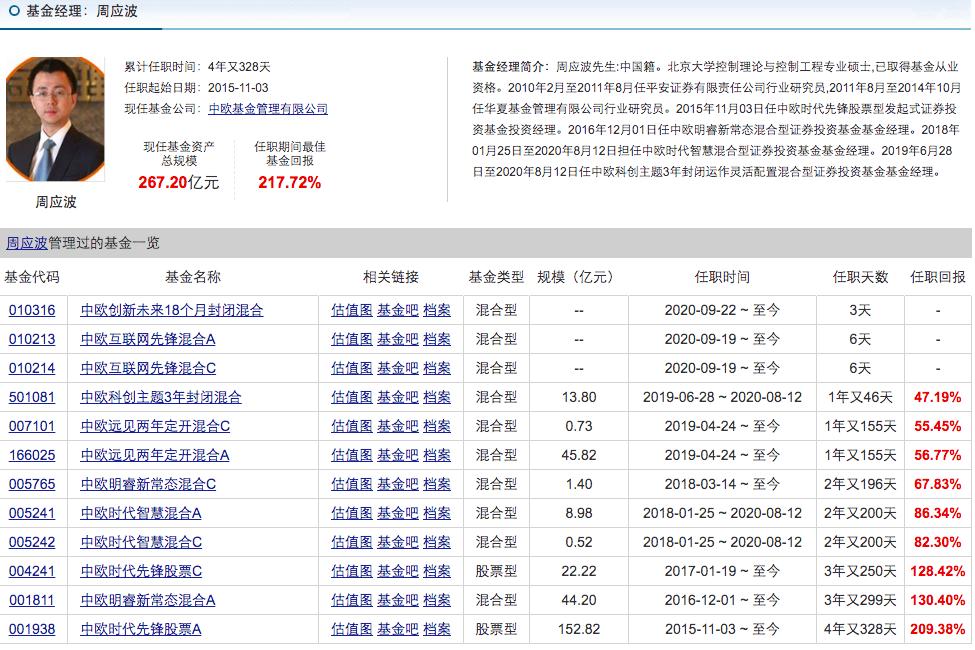Open fund code 010213
The height and width of the screenshot is (650, 975).
[32, 339]
